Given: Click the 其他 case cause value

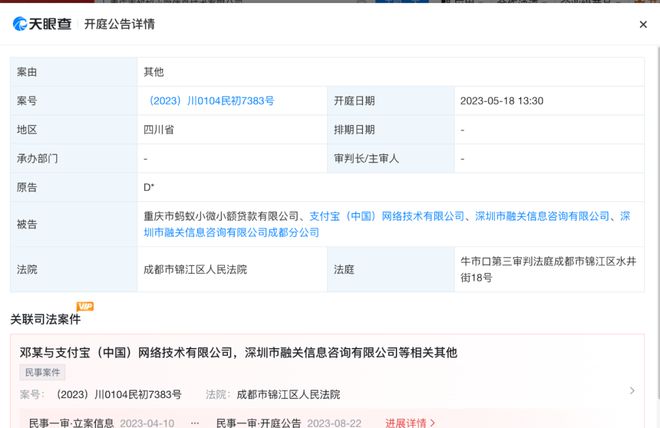Looking at the screenshot, I should tap(154, 72).
